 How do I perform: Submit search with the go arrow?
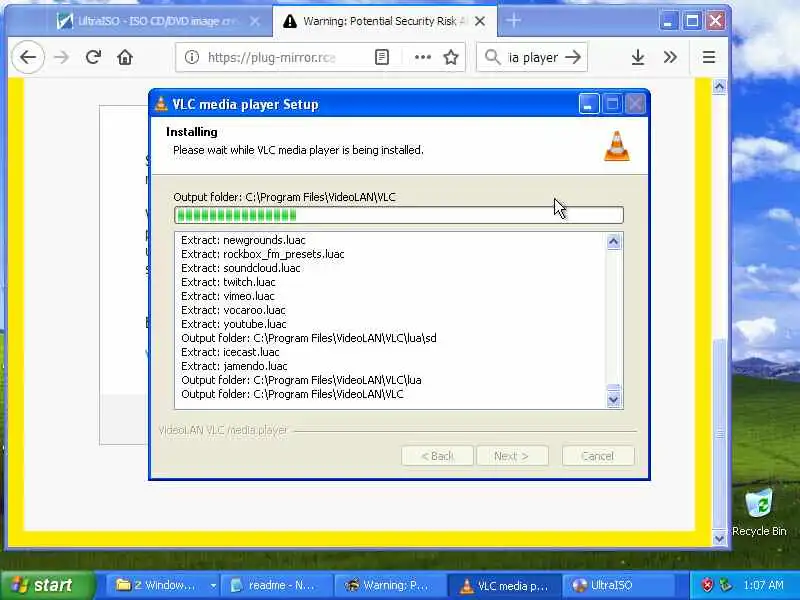(x=573, y=57)
